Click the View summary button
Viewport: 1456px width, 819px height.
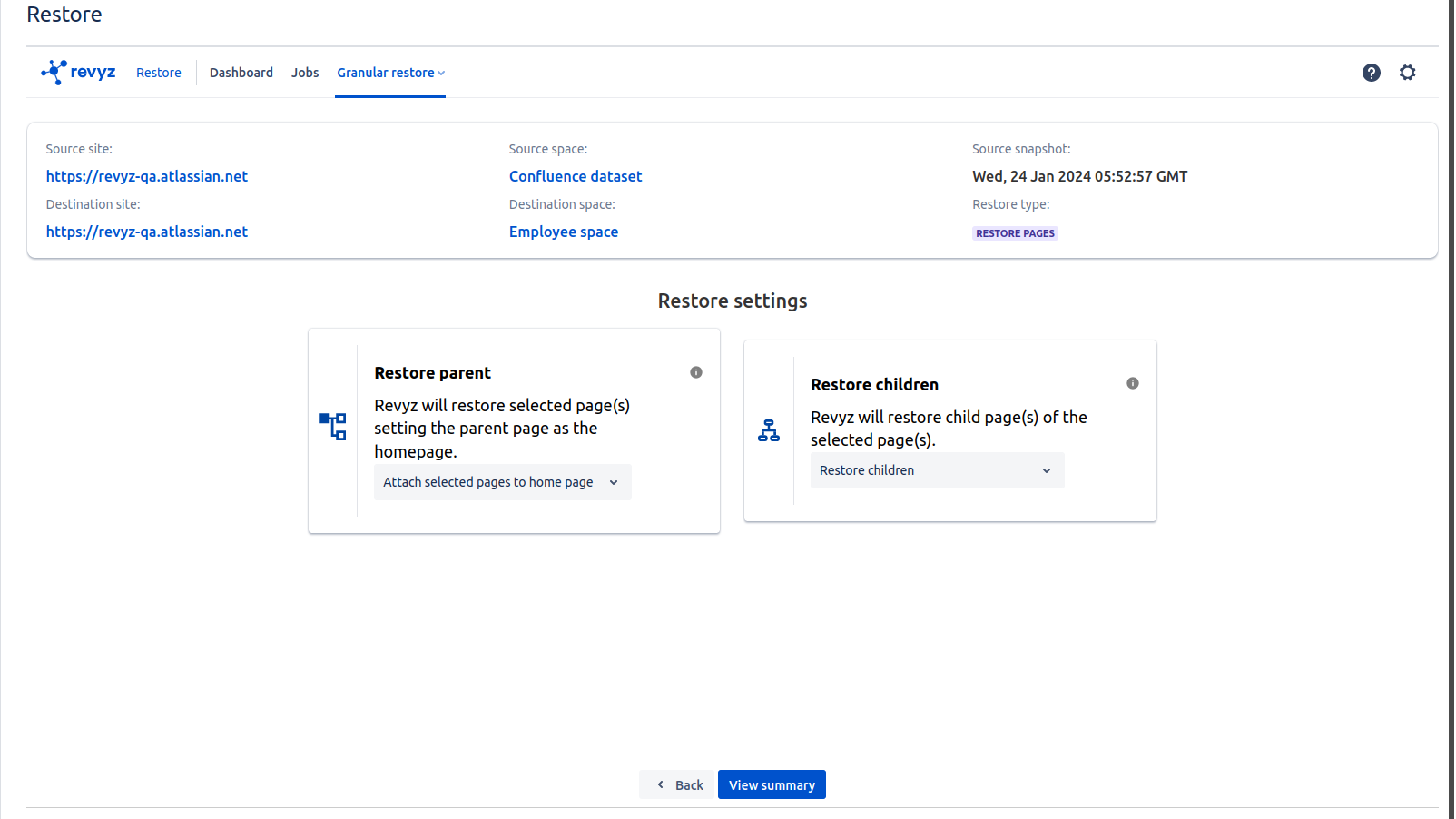point(772,784)
